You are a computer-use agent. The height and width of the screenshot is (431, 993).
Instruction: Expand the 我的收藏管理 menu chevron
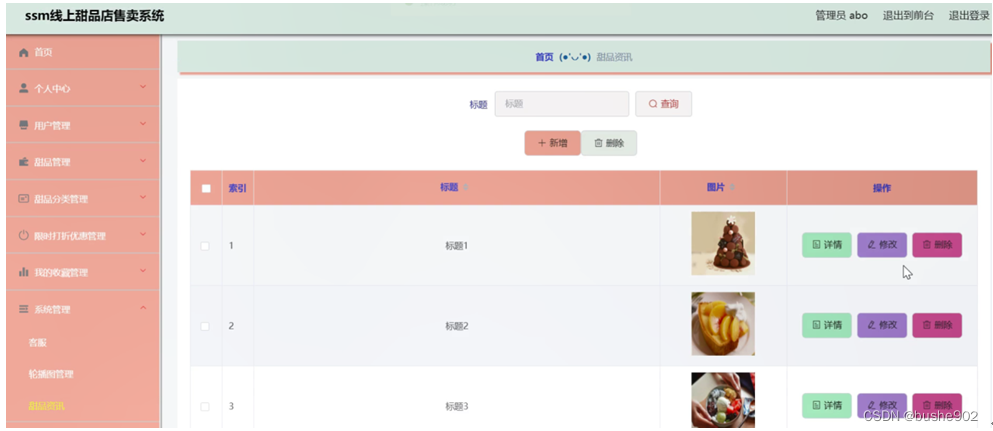click(143, 270)
